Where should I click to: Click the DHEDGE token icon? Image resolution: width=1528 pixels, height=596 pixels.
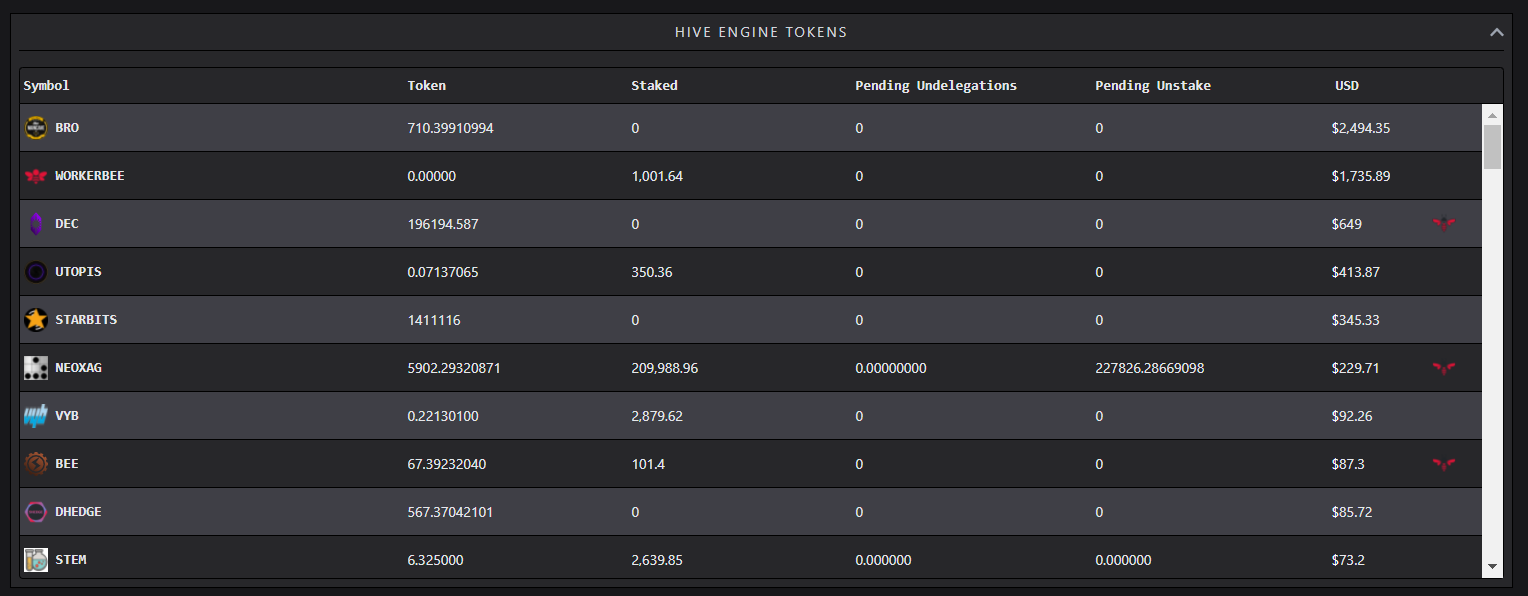coord(36,512)
